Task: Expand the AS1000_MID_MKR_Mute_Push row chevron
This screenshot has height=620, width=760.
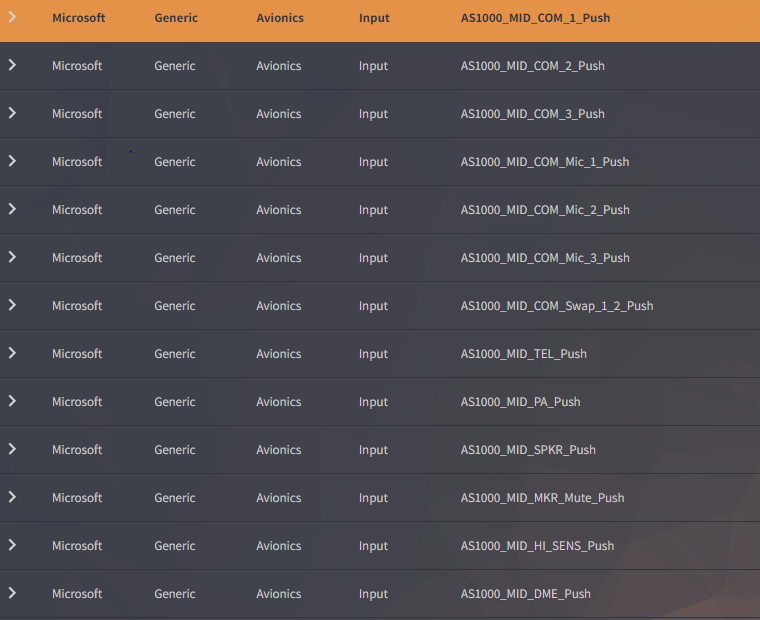Action: click(x=12, y=497)
